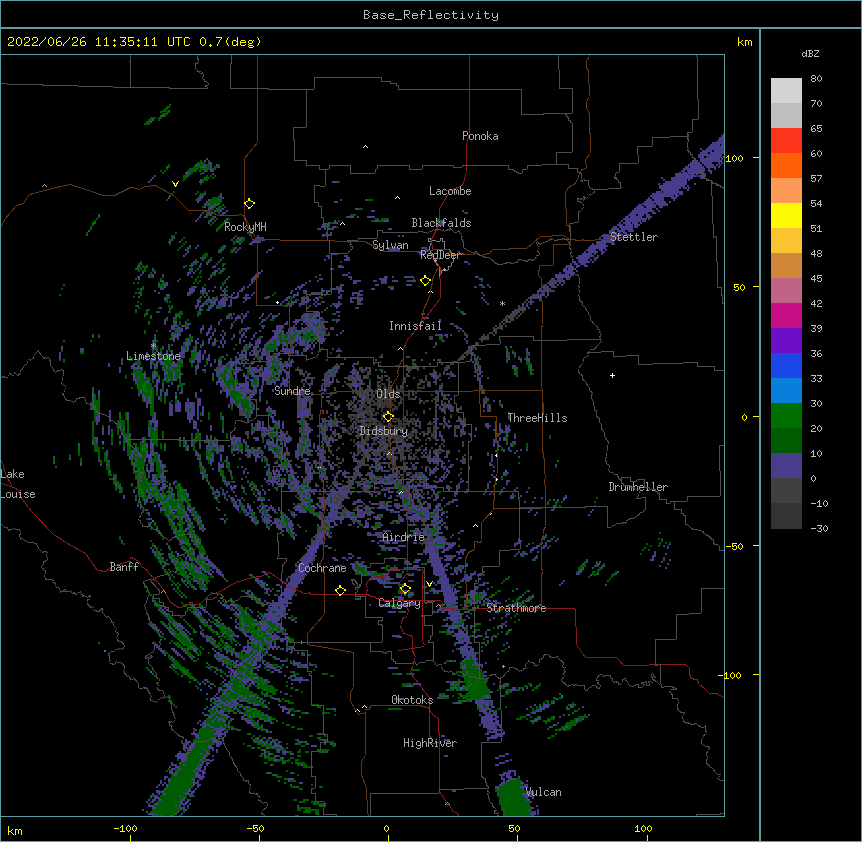862x842 pixels.
Task: Click the asterisk marker above Limestone label
Action: 153,346
